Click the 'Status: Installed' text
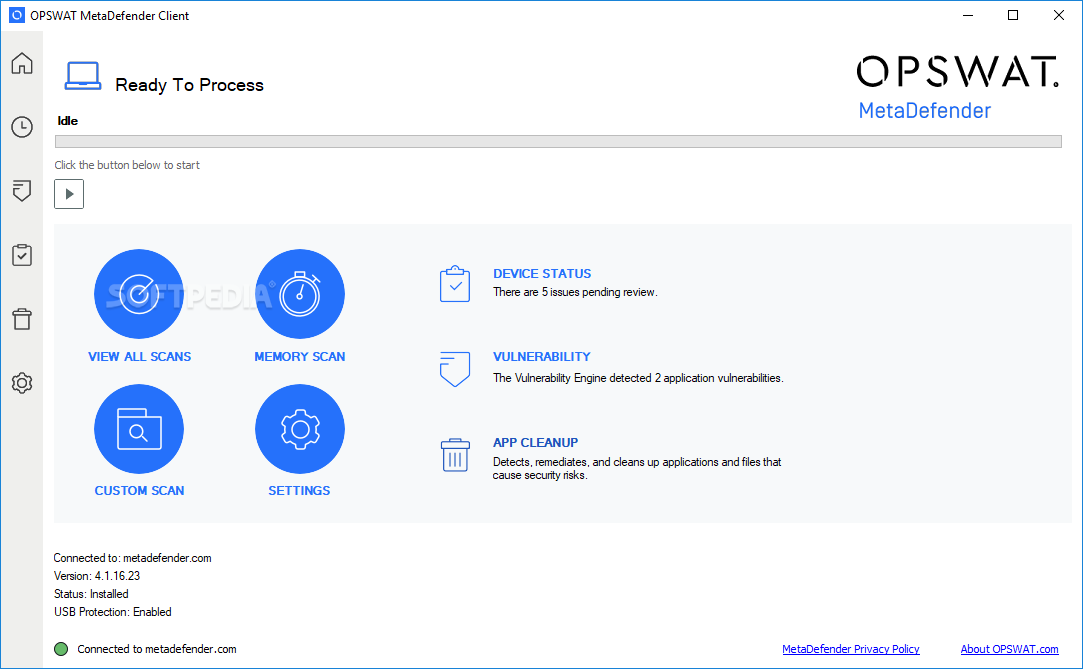Viewport: 1083px width, 669px height. [x=91, y=594]
